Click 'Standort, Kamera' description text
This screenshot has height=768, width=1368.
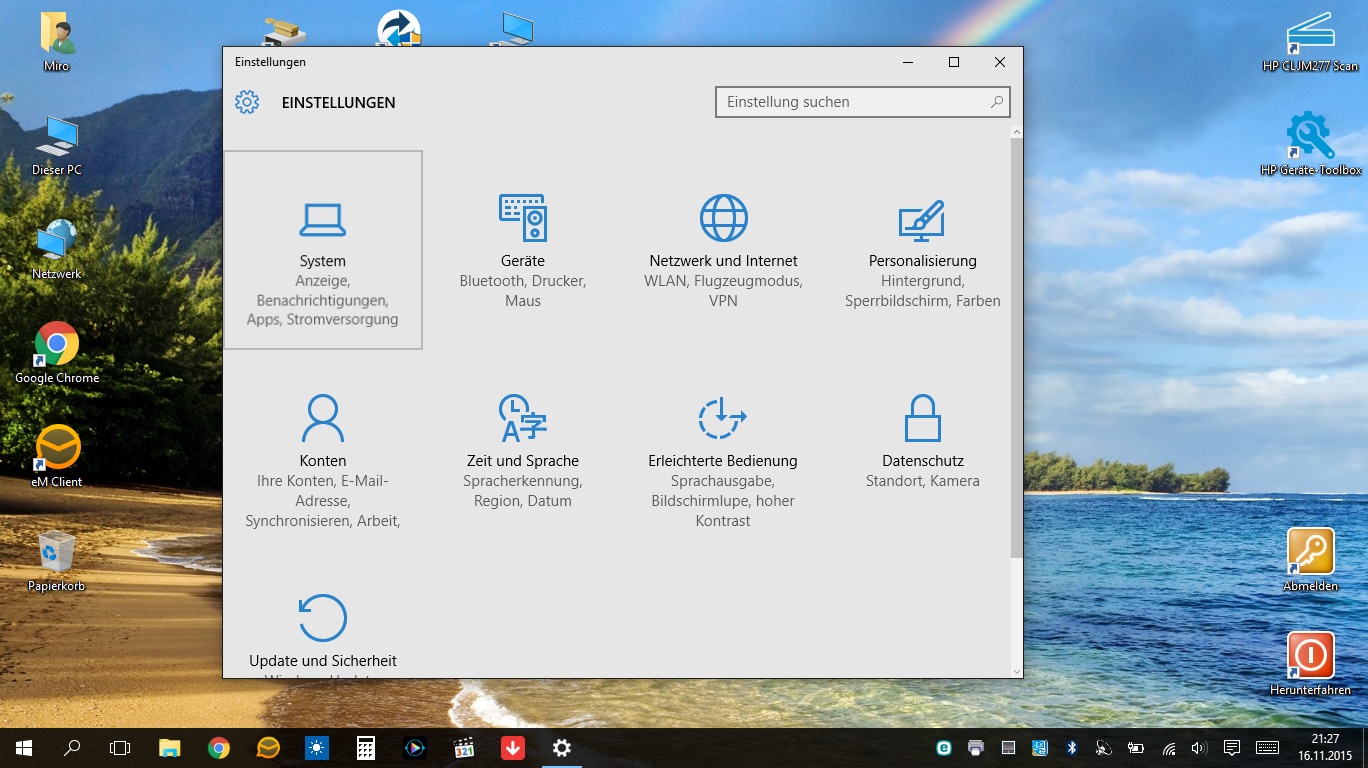[x=923, y=481]
